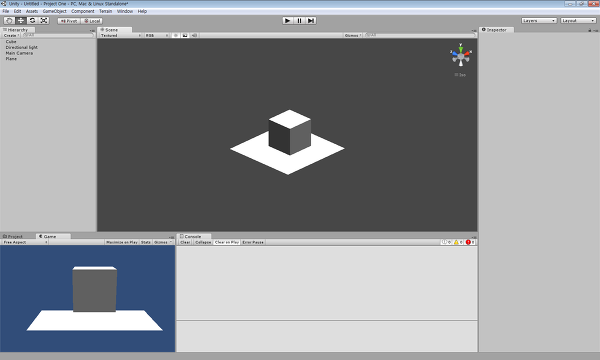Toggle Scene view audio icon
The height and width of the screenshot is (360, 600).
pyautogui.click(x=194, y=36)
